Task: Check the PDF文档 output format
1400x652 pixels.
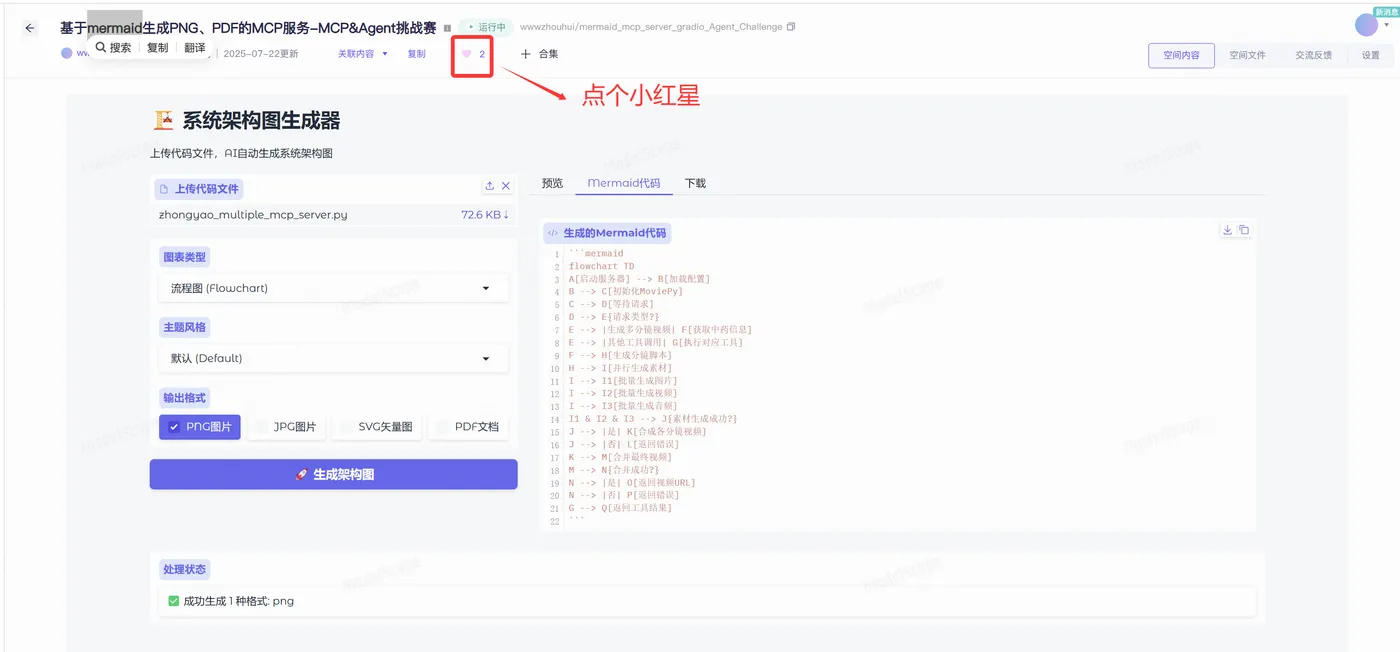Action: [x=467, y=427]
